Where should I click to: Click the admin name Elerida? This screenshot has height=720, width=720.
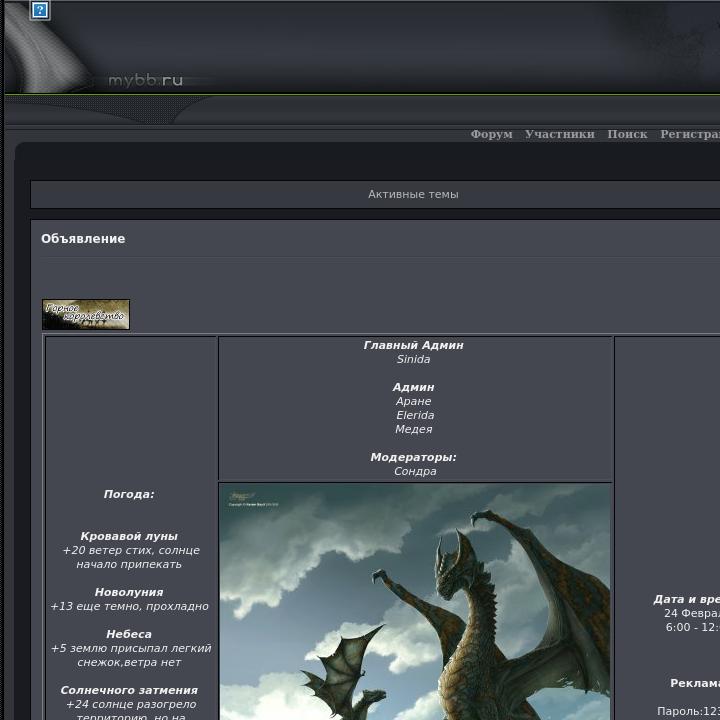pyautogui.click(x=415, y=415)
